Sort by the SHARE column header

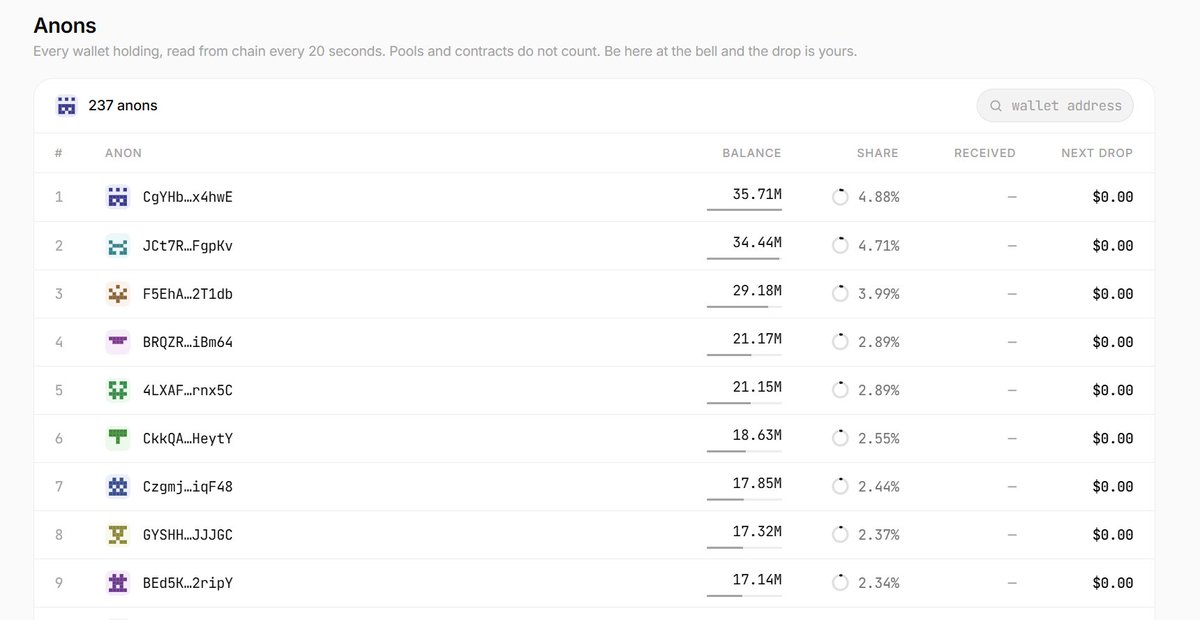pyautogui.click(x=878, y=153)
